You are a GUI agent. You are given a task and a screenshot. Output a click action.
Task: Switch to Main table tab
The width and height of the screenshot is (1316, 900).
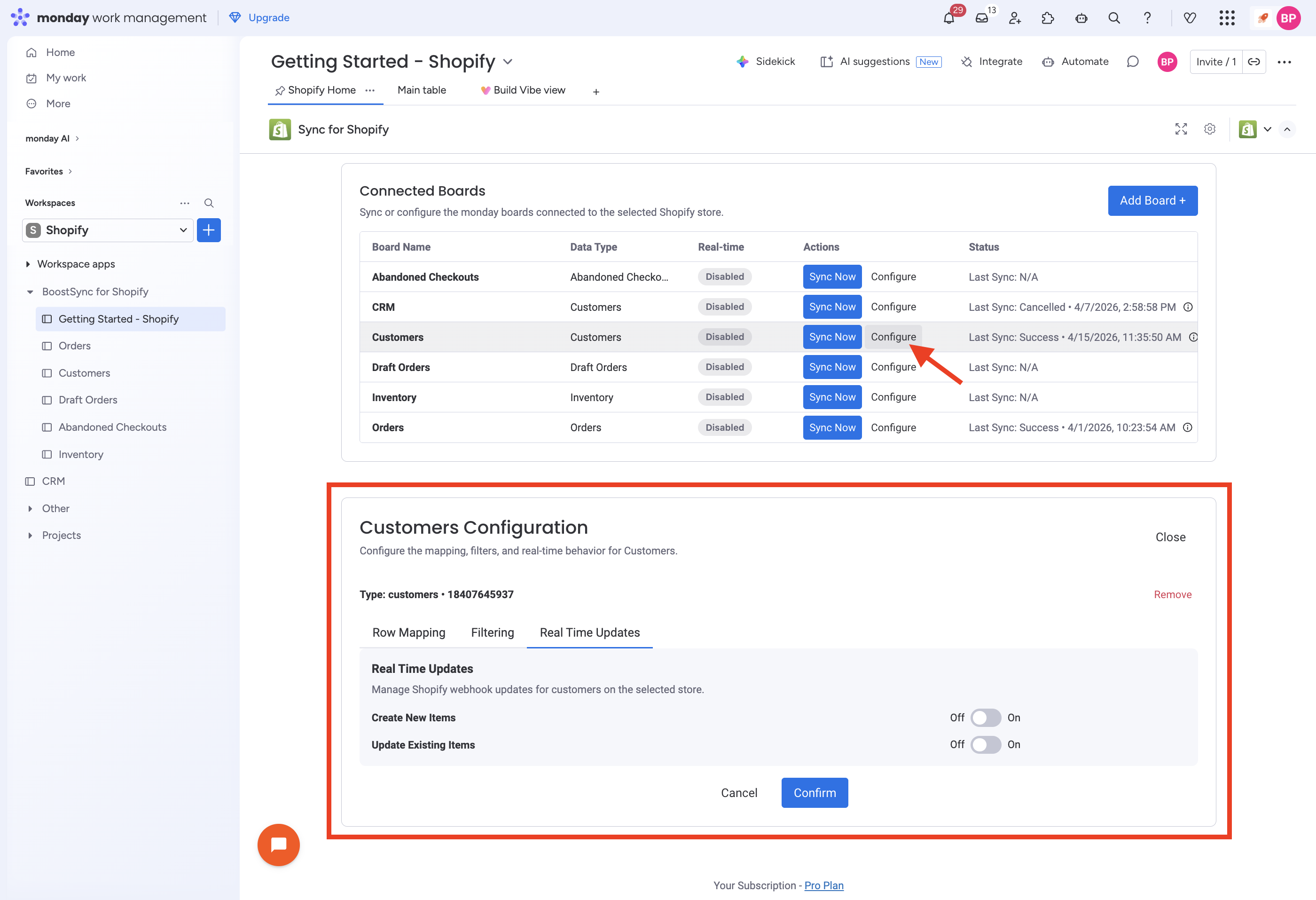(x=421, y=90)
